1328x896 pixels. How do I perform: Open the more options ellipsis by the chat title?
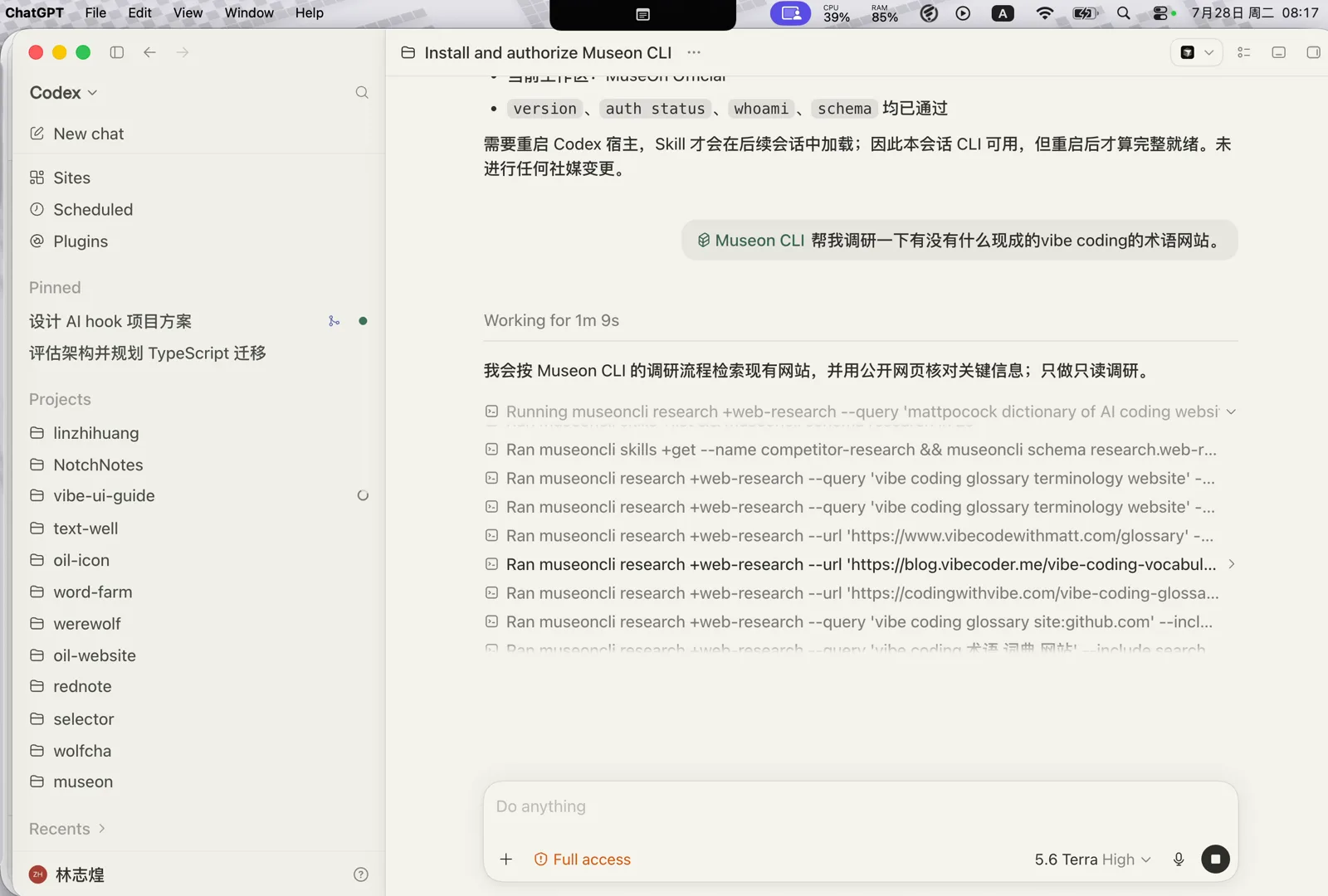(x=694, y=52)
